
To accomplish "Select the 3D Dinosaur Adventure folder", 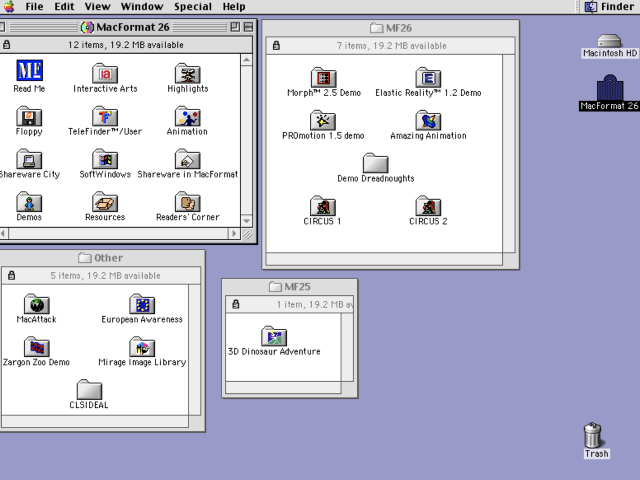I will coord(274,336).
